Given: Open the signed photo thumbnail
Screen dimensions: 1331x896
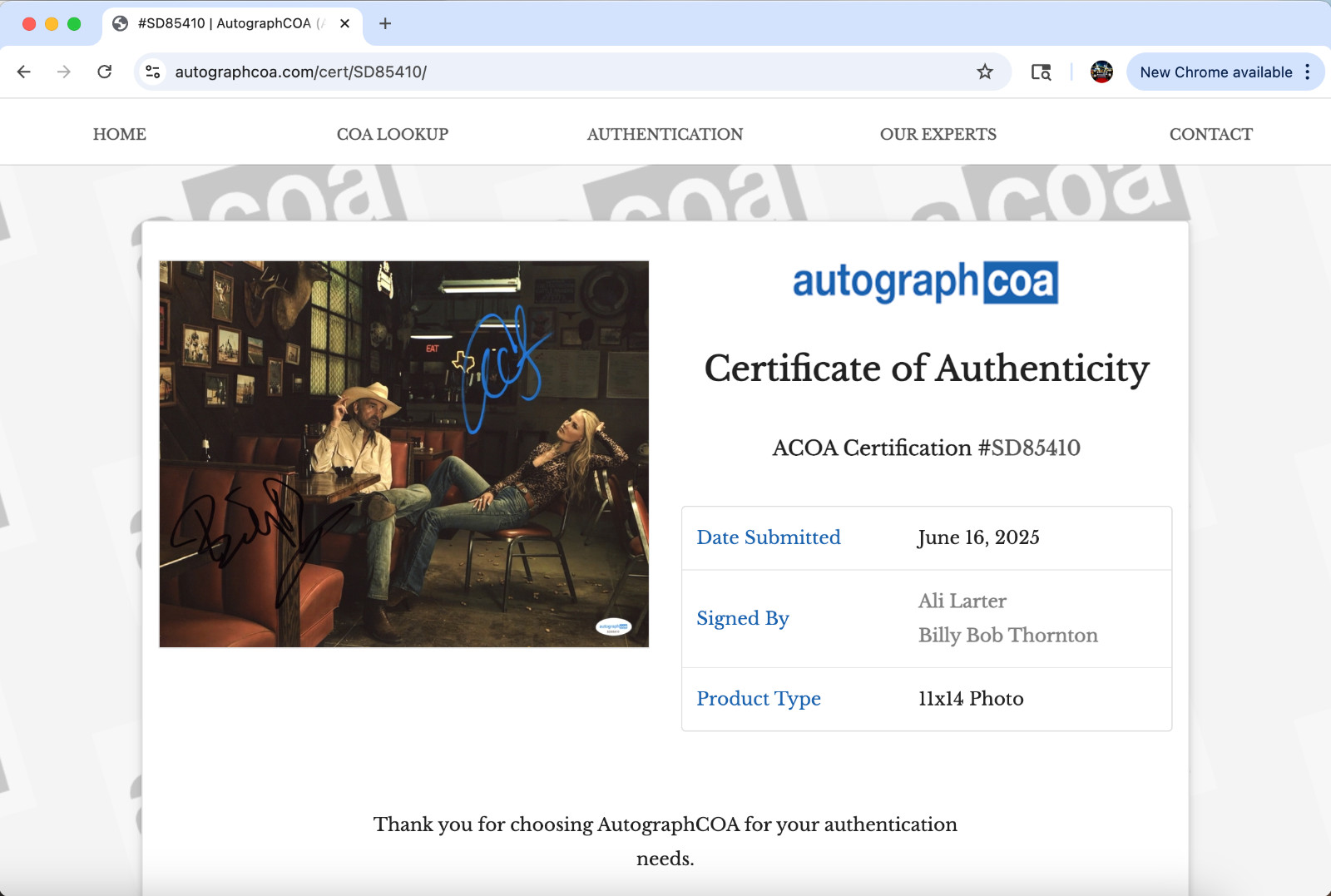Looking at the screenshot, I should [x=403, y=453].
